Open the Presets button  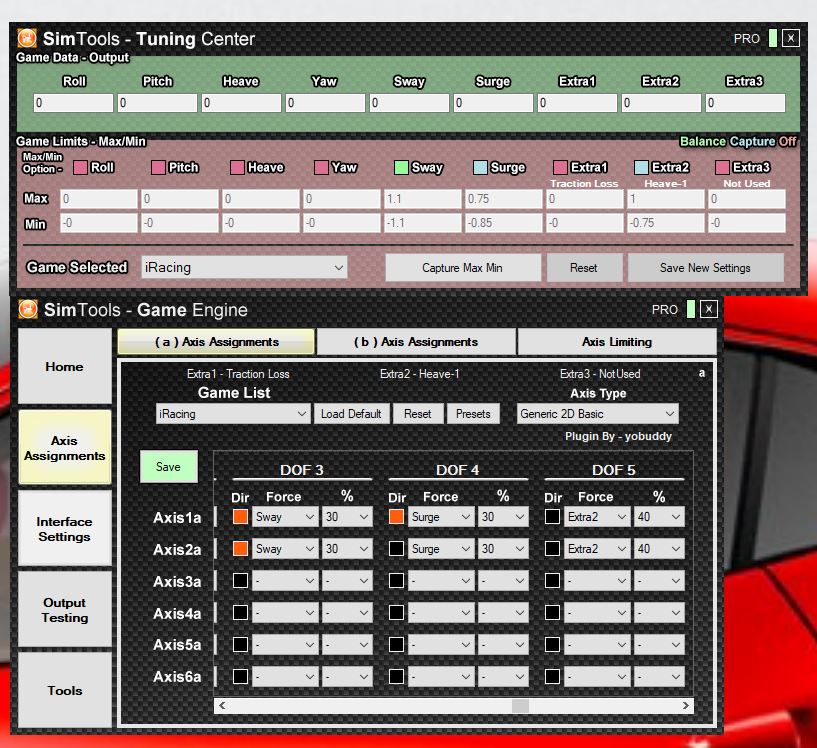473,414
